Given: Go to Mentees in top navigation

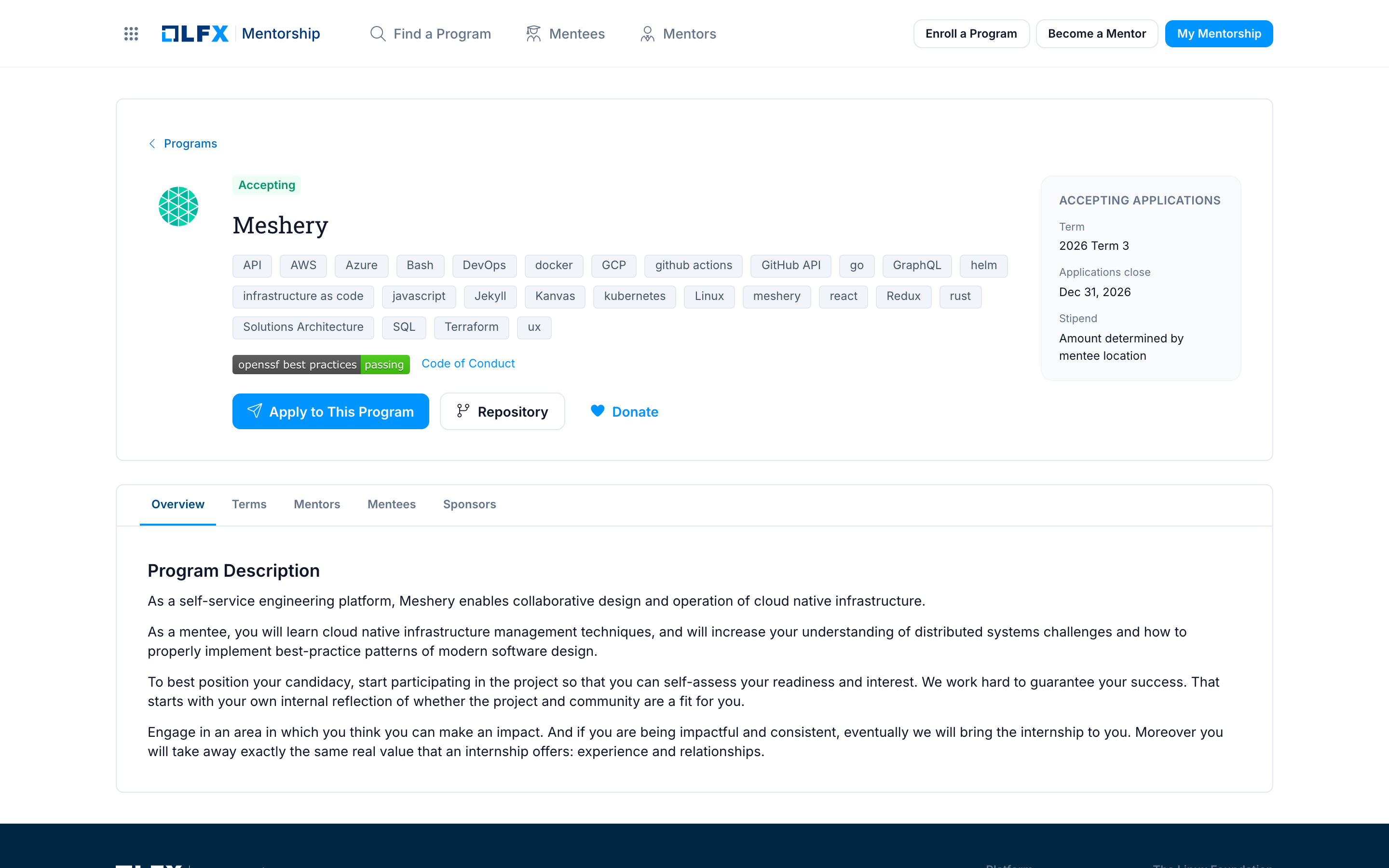Looking at the screenshot, I should [565, 34].
